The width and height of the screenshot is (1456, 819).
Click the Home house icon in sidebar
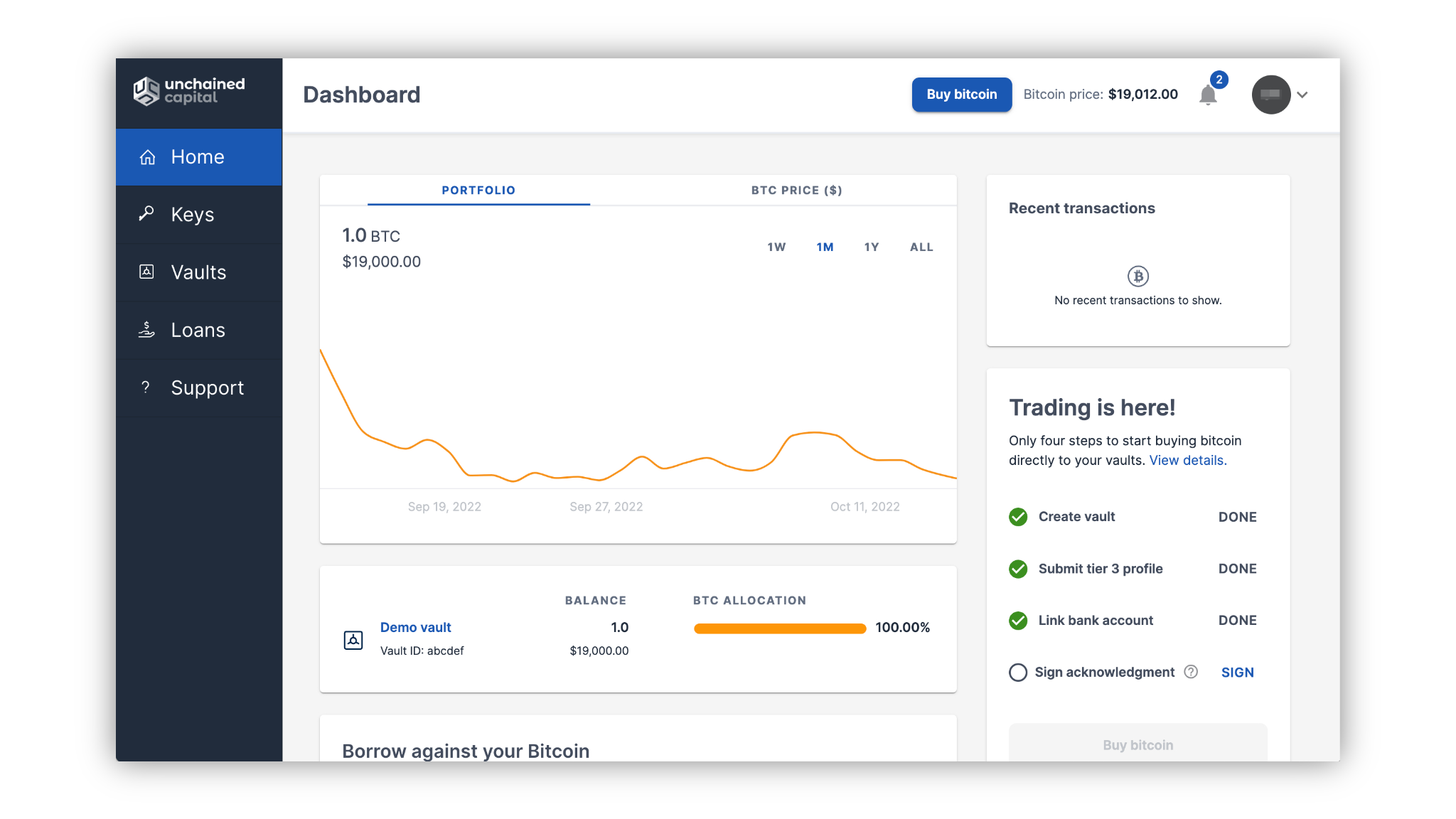point(147,157)
